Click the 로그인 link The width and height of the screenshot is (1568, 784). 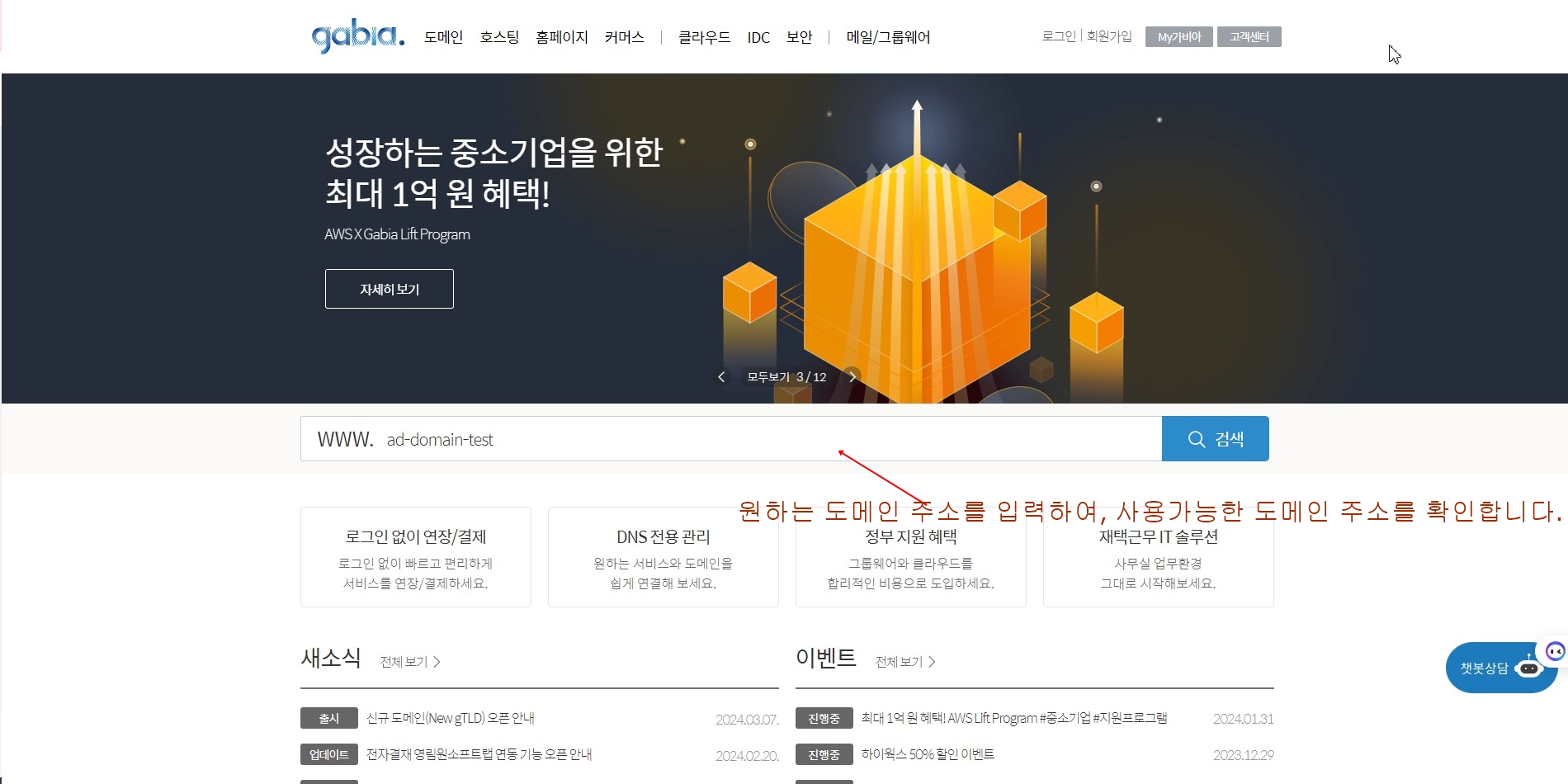coord(1059,36)
